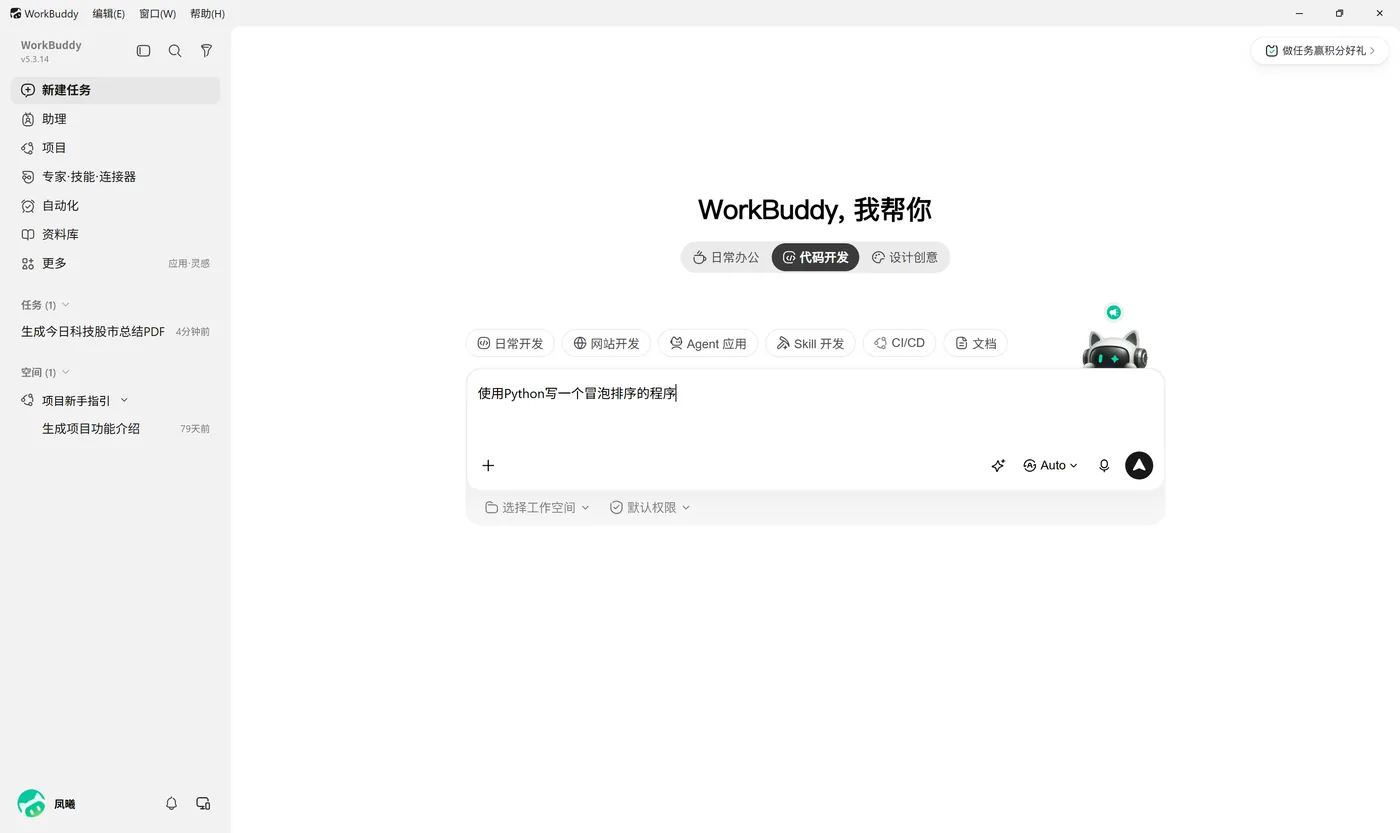The height and width of the screenshot is (833, 1400).
Task: Collapse the 空间 (1) section
Action: tap(66, 373)
